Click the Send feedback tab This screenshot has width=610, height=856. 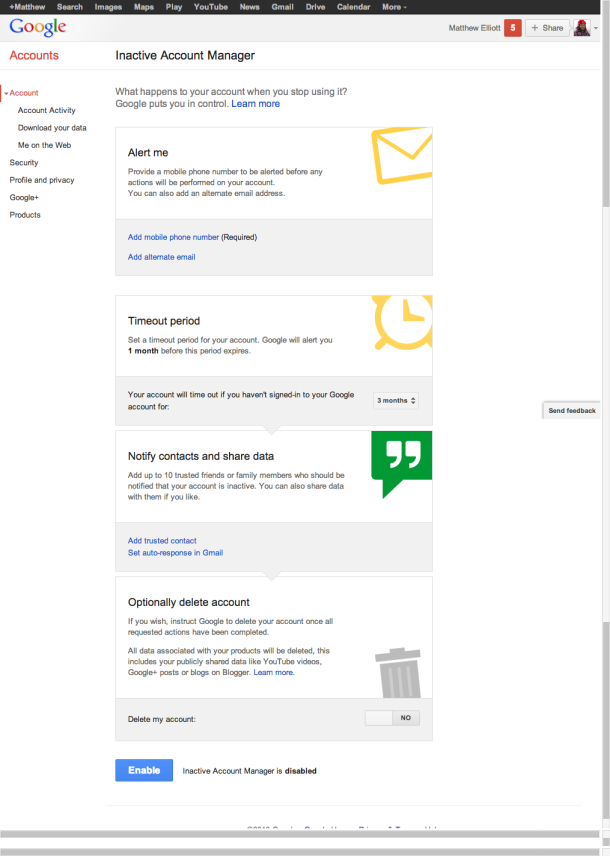[x=572, y=411]
